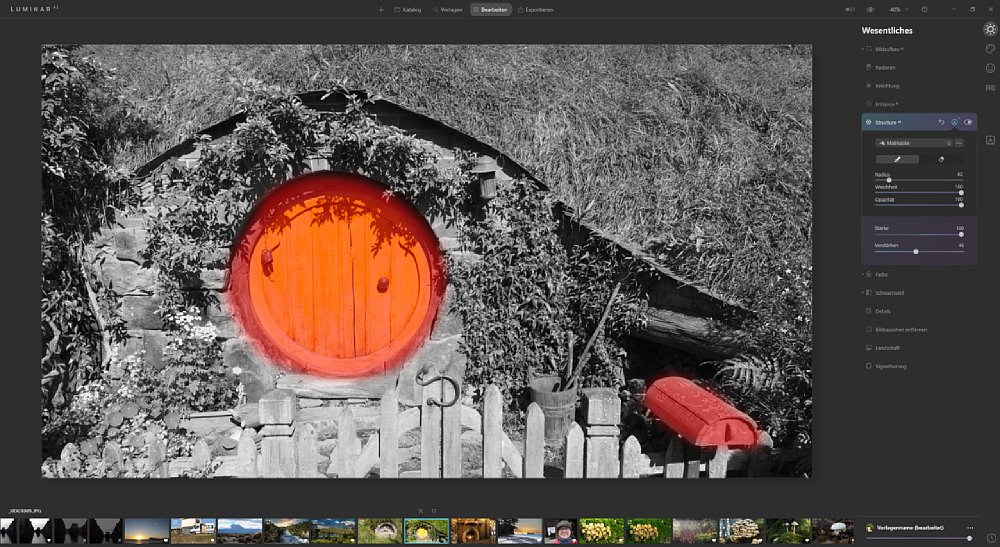The height and width of the screenshot is (547, 1000).
Task: Click the plus add photos button
Action: (x=381, y=10)
